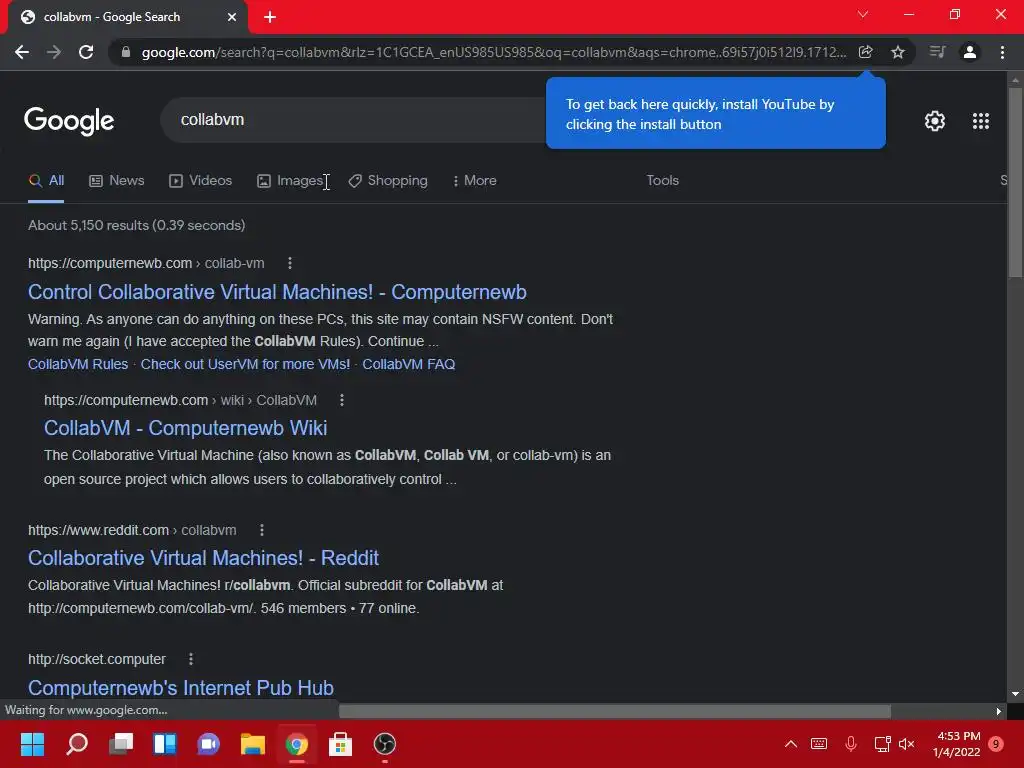The image size is (1024, 768).
Task: Open options for socket.computer result
Action: coord(191,660)
